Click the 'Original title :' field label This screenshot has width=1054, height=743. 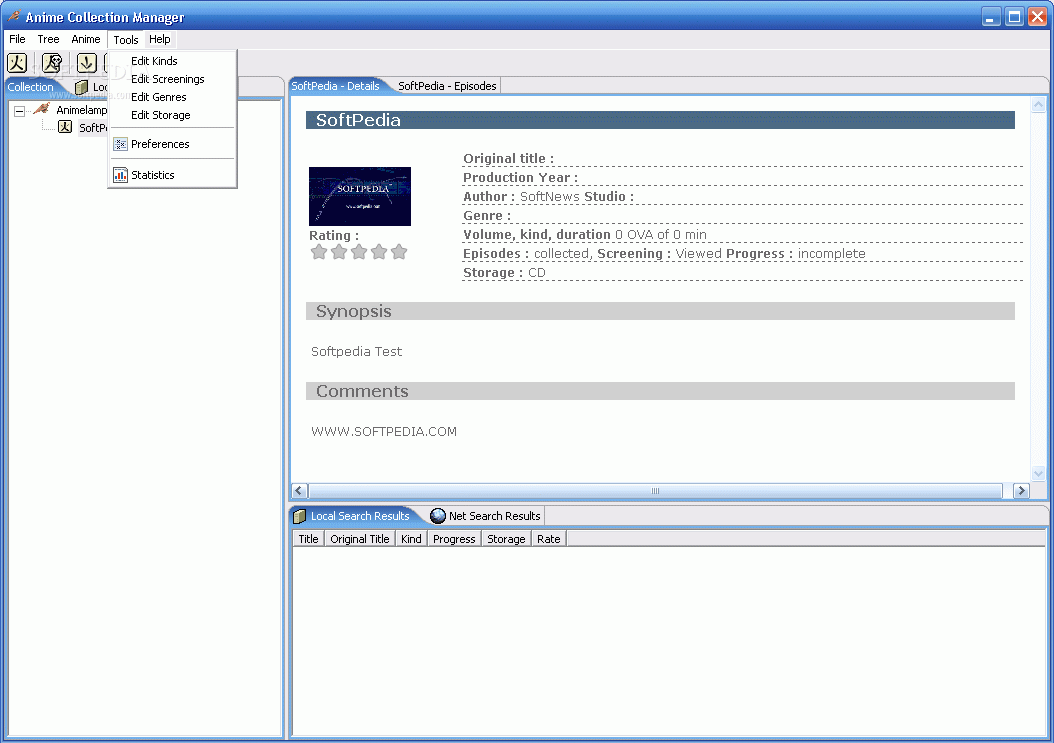tap(508, 159)
